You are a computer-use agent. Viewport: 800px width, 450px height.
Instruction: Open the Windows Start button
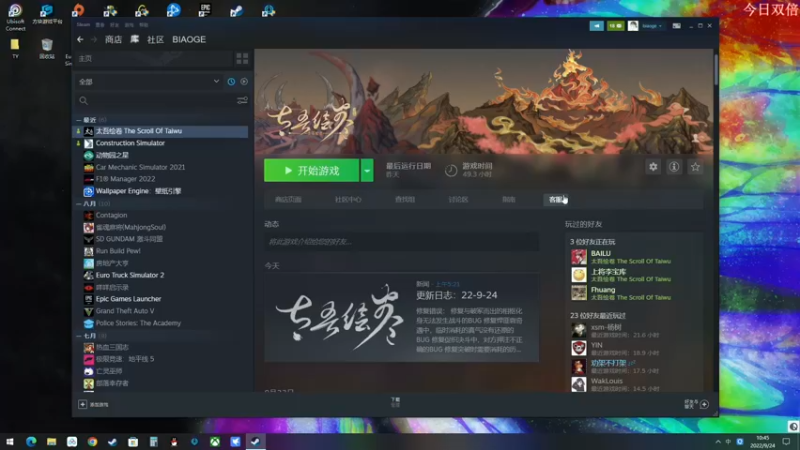pos(10,442)
